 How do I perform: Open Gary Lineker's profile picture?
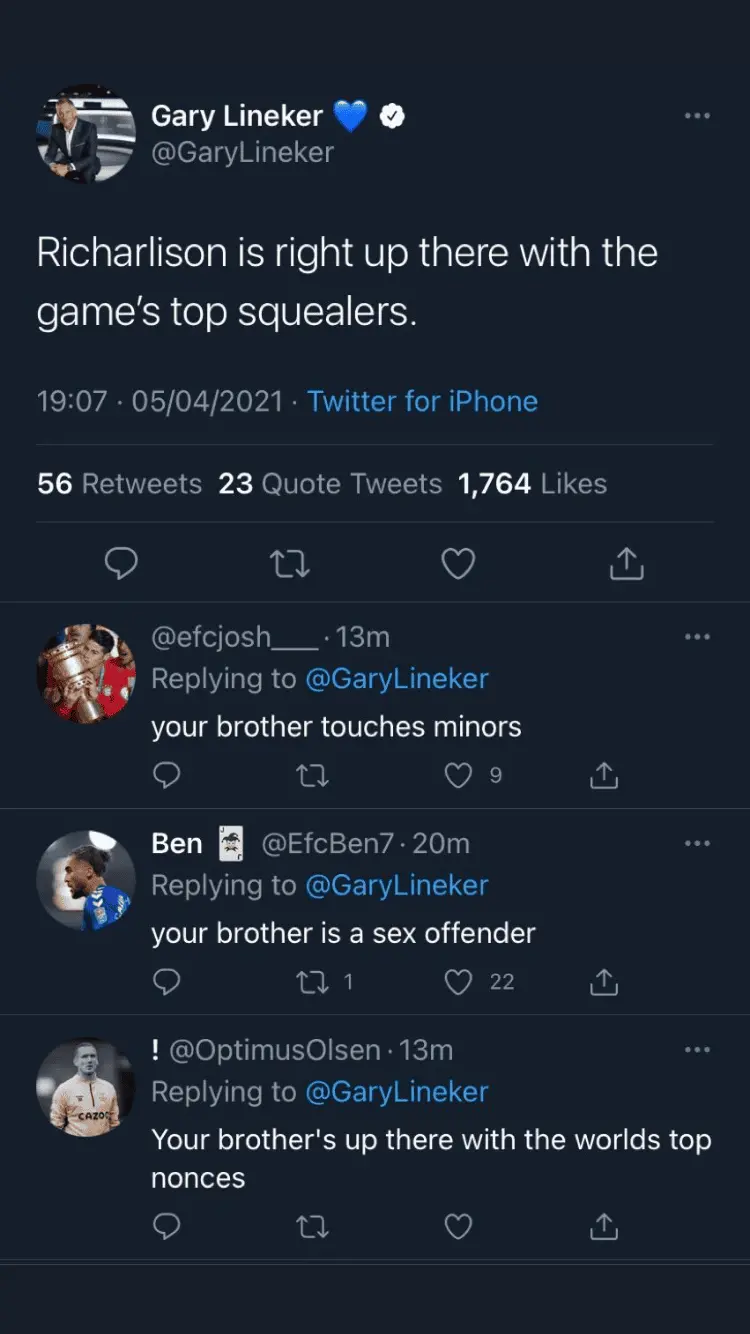(x=86, y=134)
